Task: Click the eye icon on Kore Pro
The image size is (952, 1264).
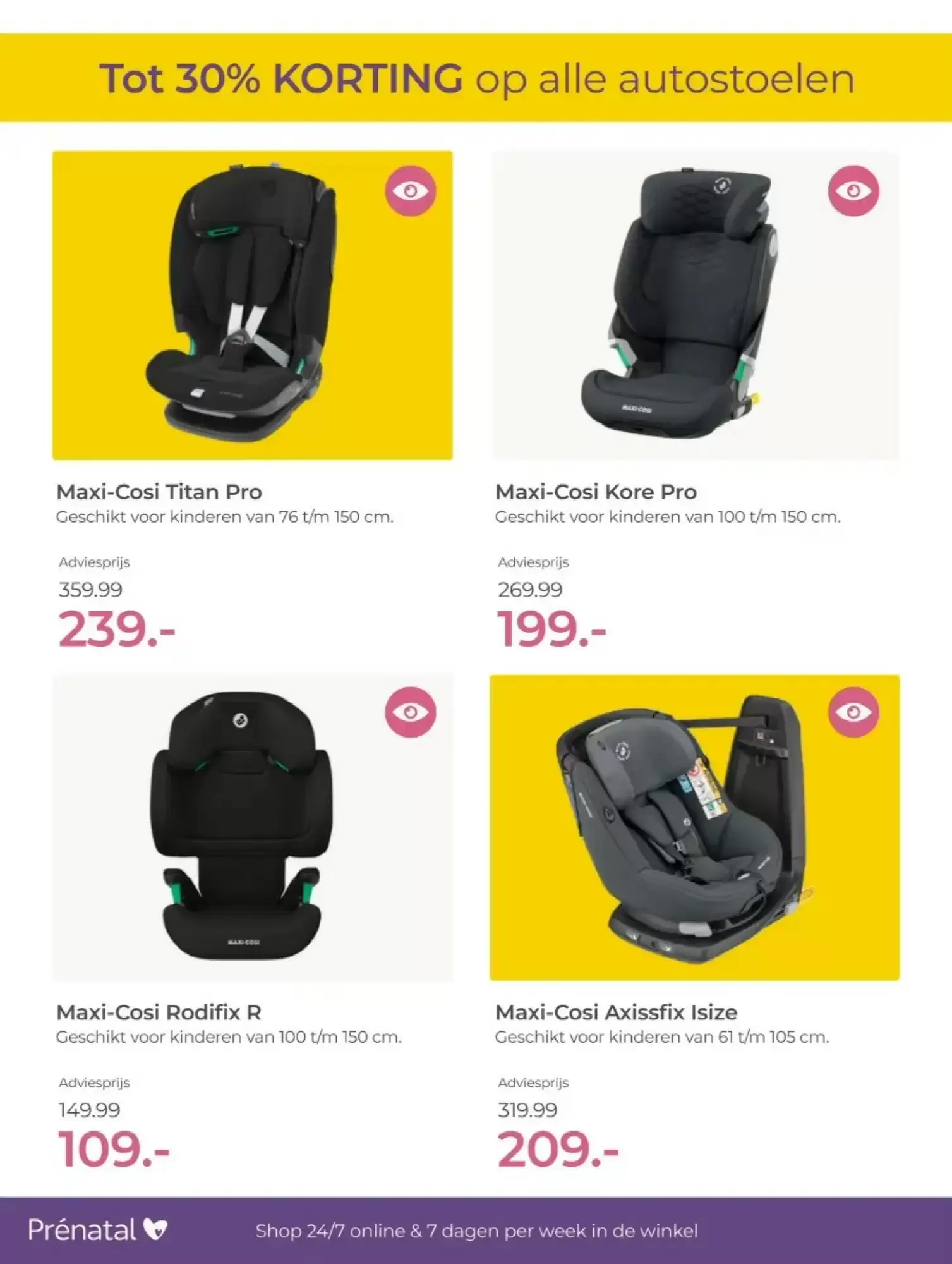Action: [x=853, y=190]
